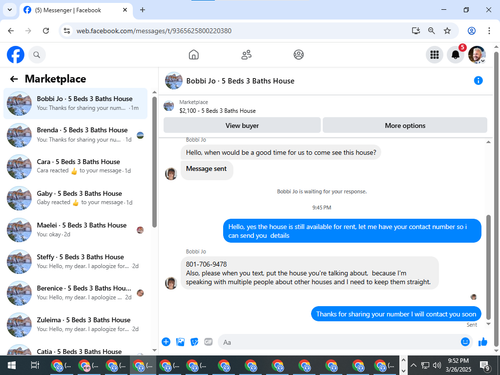Click the Facebook search magnifier icon
Screen dimensions: 500x375
pos(37,55)
